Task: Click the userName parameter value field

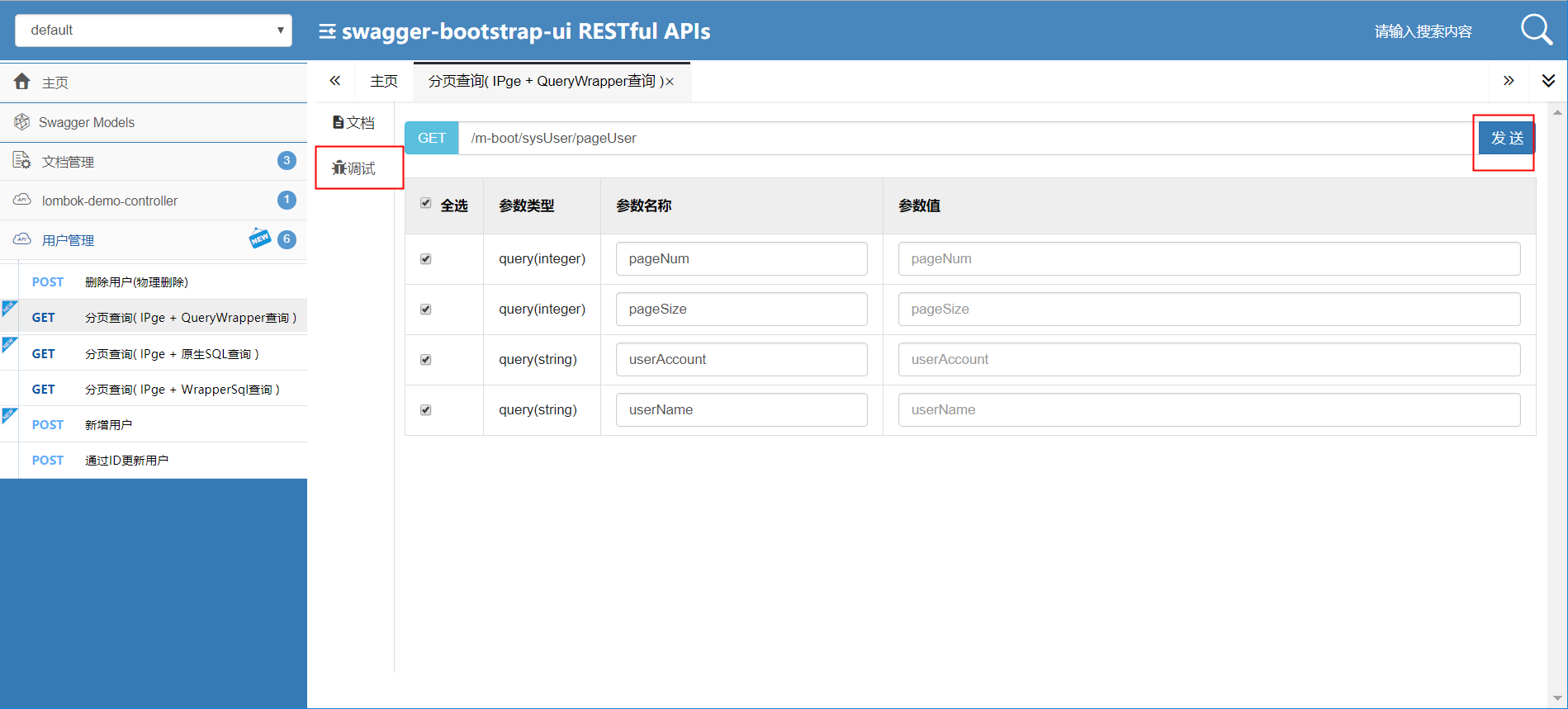Action: coord(1209,410)
